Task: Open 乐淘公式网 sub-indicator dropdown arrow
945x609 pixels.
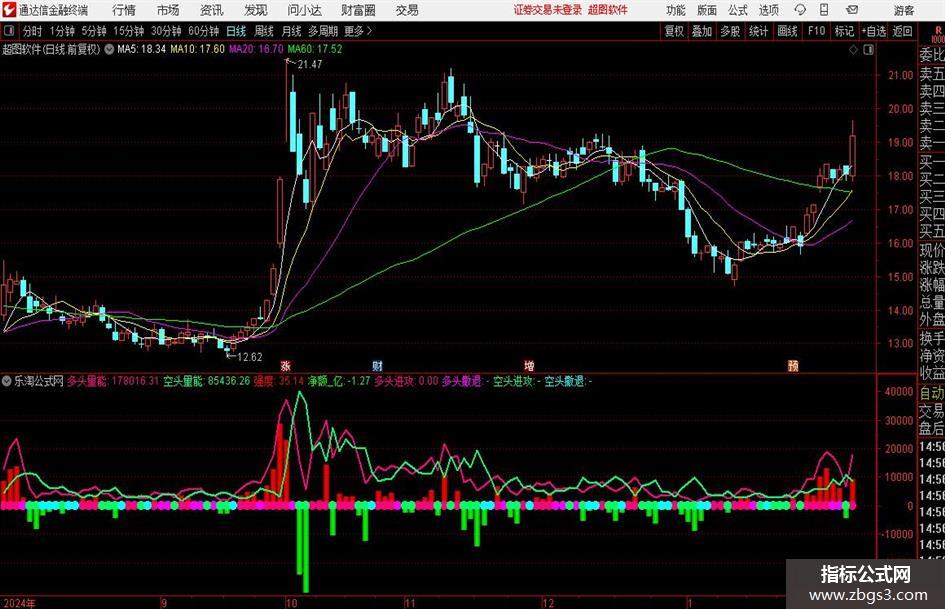Action: pyautogui.click(x=7, y=381)
